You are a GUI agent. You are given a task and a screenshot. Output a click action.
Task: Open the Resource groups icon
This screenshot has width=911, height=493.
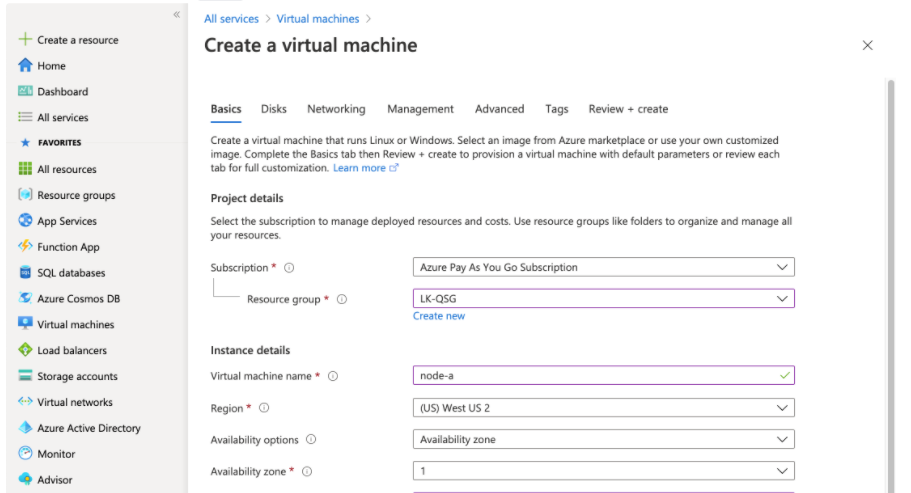(x=26, y=195)
